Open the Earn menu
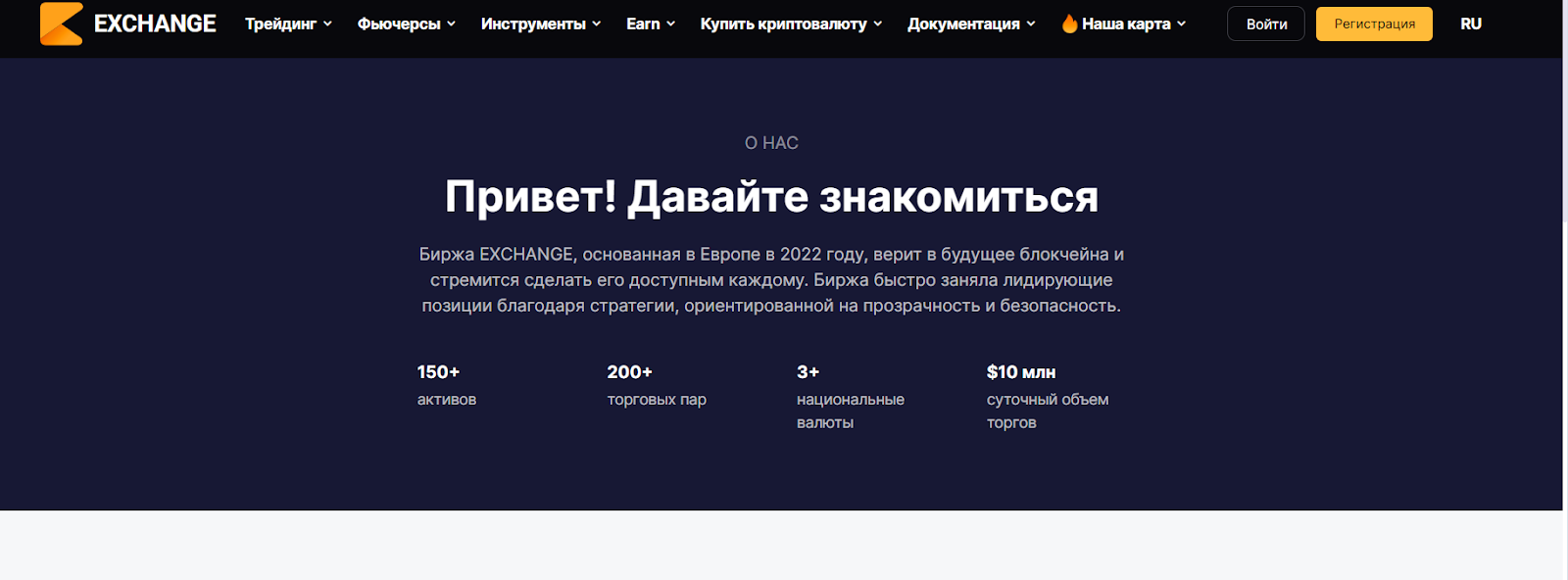Image resolution: width=1568 pixels, height=580 pixels. coord(643,24)
